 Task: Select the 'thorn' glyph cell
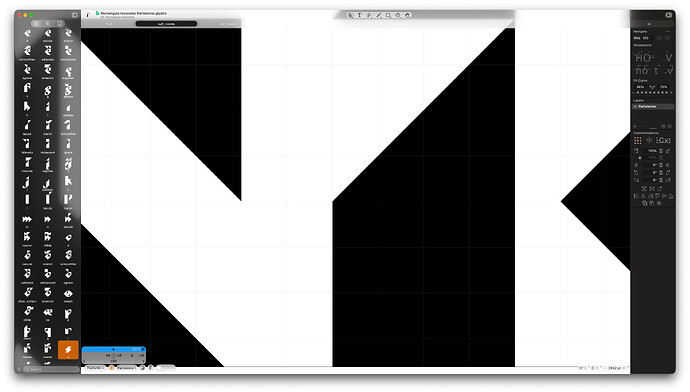tap(27, 332)
